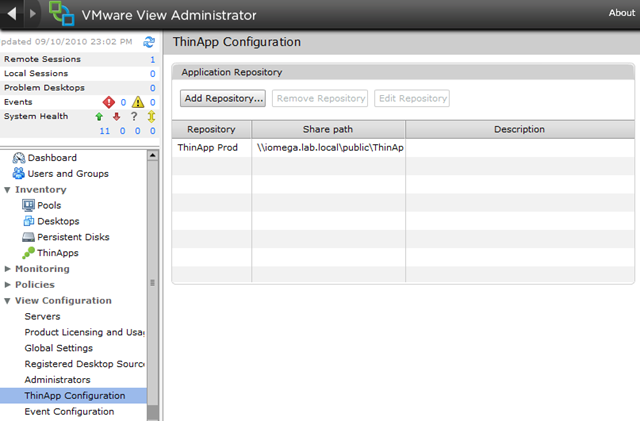This screenshot has width=640, height=421.
Task: Click the back navigation arrow
Action: point(12,13)
